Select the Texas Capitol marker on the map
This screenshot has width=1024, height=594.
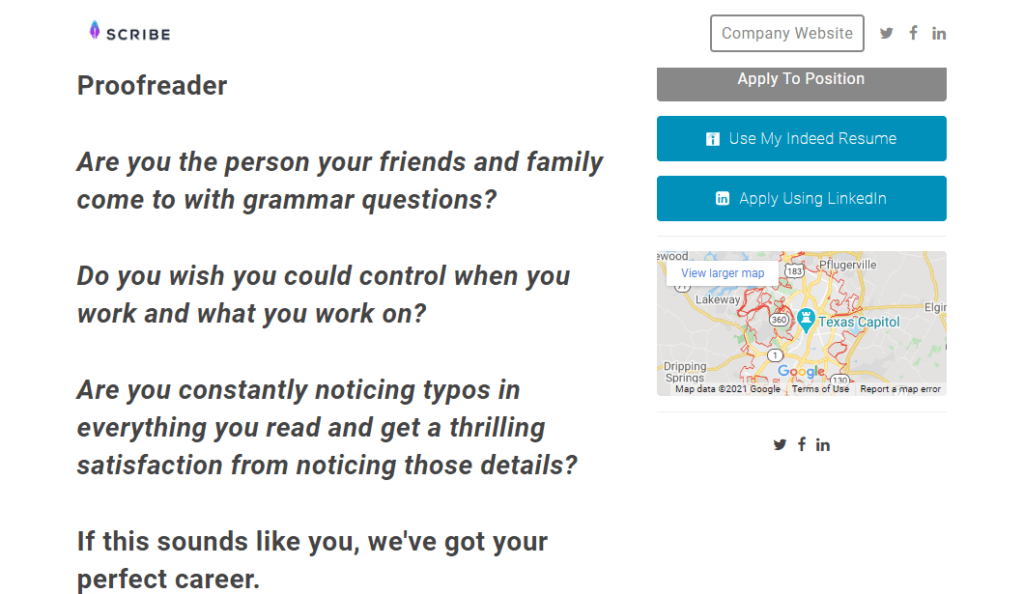[805, 320]
